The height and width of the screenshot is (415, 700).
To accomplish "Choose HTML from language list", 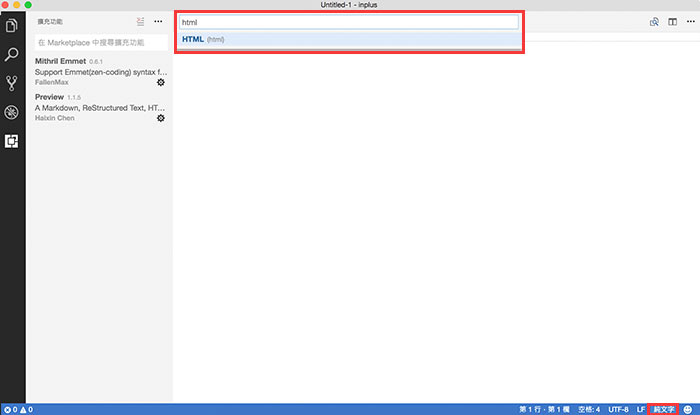I will click(350, 39).
